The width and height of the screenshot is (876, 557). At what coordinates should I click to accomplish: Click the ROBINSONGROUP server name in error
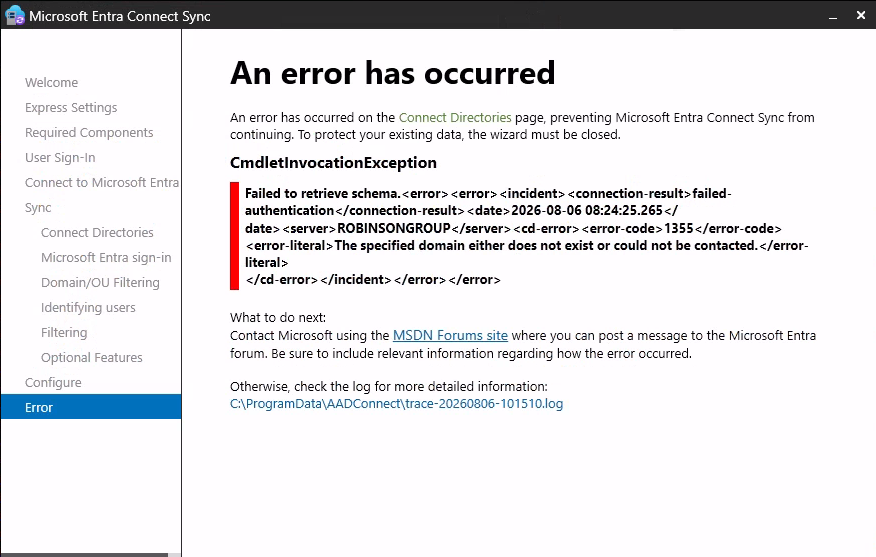(x=394, y=228)
